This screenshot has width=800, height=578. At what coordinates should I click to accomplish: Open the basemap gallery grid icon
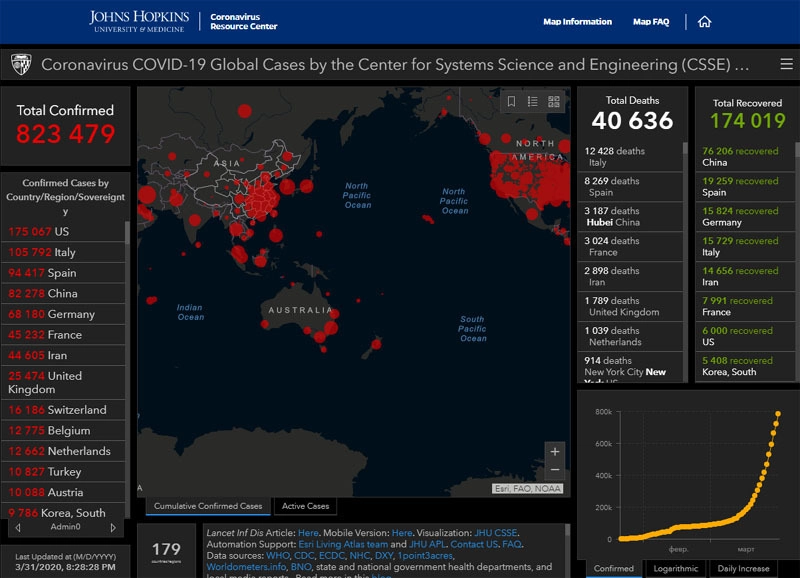tap(555, 101)
